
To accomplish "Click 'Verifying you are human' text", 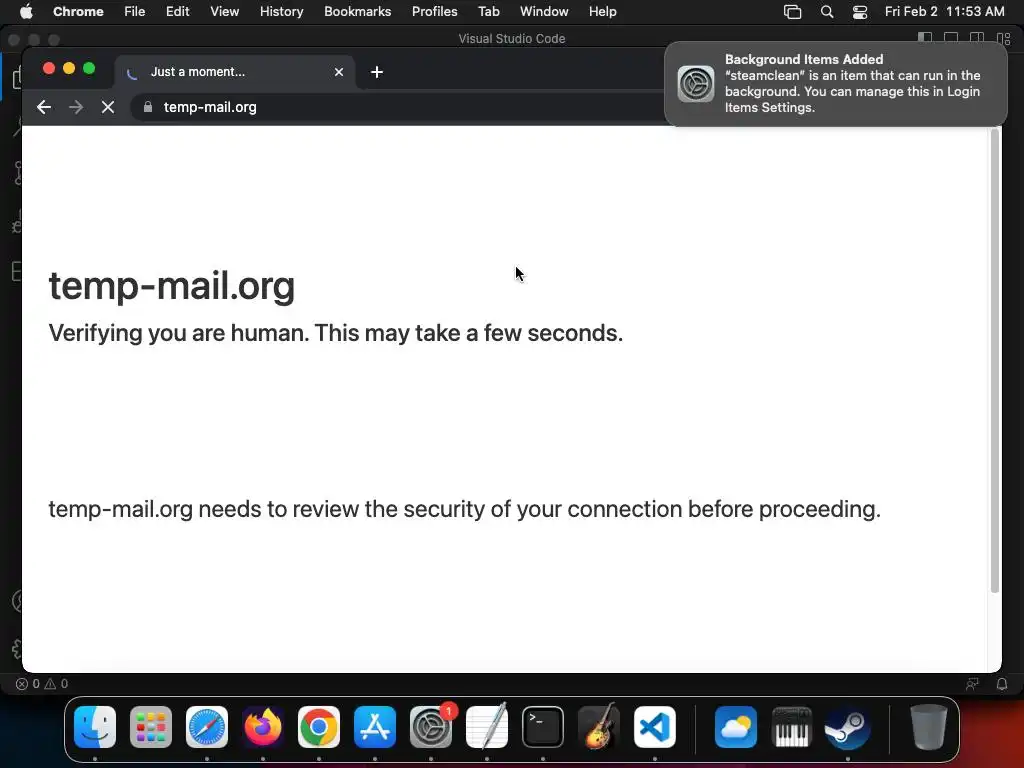I will click(336, 333).
